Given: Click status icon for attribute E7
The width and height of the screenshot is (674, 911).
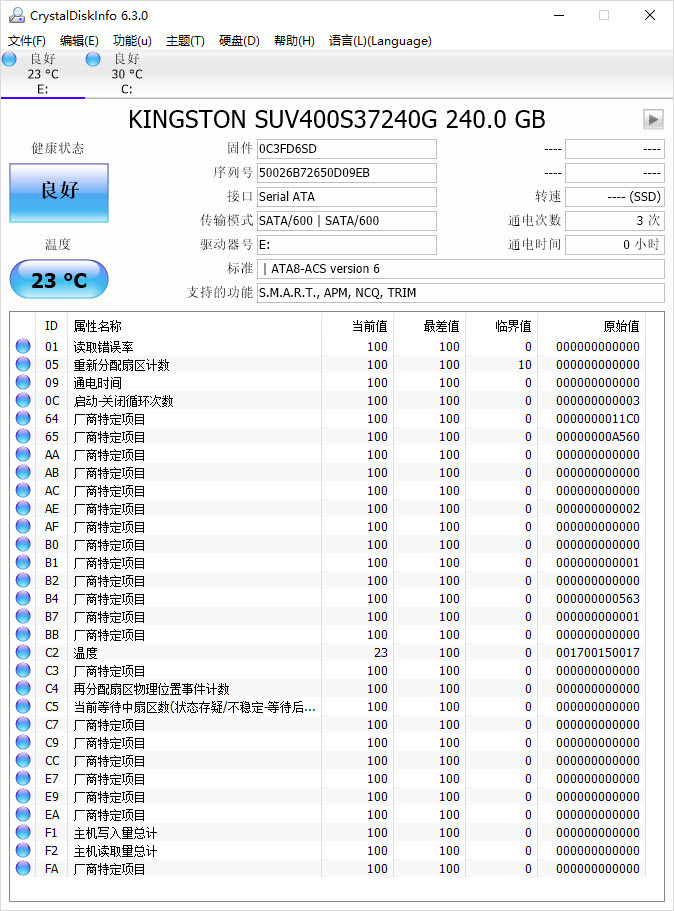Looking at the screenshot, I should pyautogui.click(x=23, y=779).
